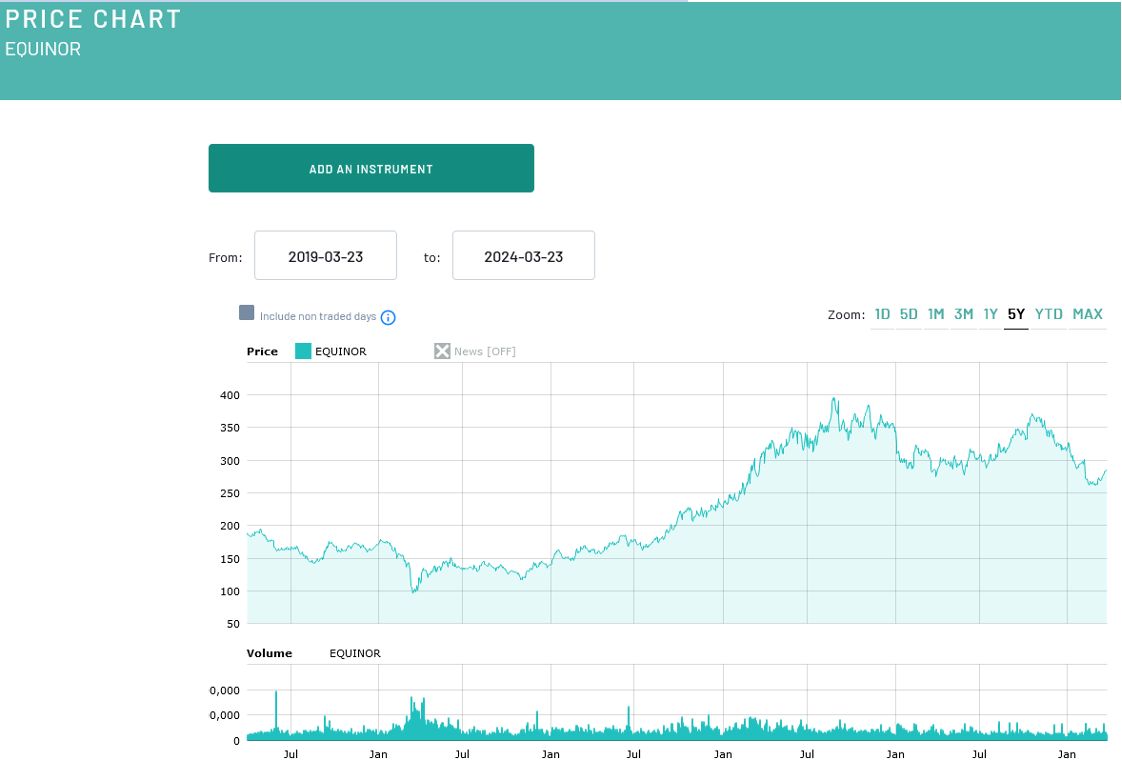Image resolution: width=1122 pixels, height=768 pixels.
Task: Click the To date field 2024-03-23
Action: point(524,256)
